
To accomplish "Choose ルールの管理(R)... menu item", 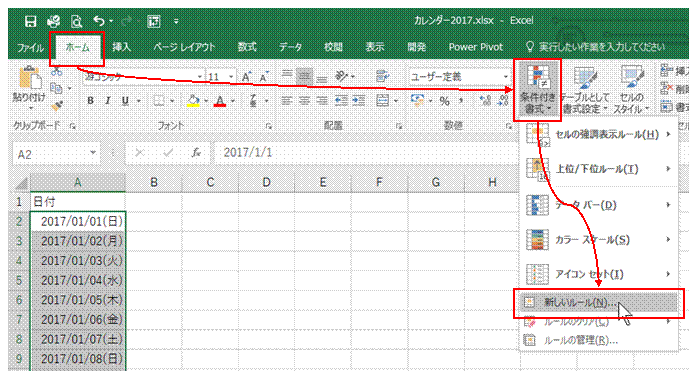I will pos(599,341).
